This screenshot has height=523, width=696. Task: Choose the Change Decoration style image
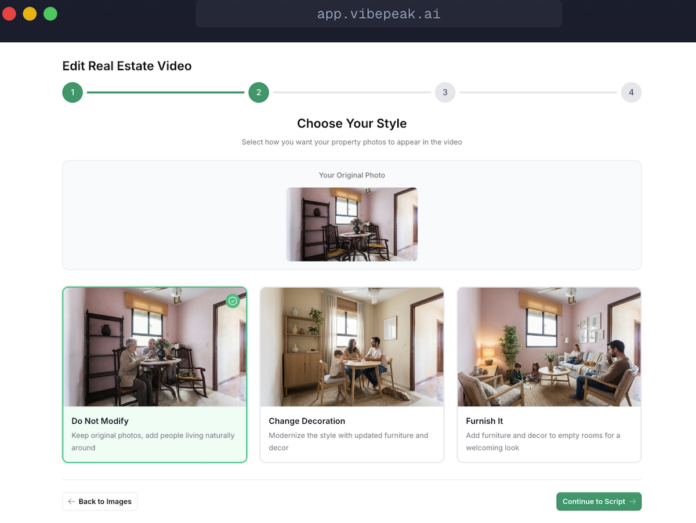point(352,347)
